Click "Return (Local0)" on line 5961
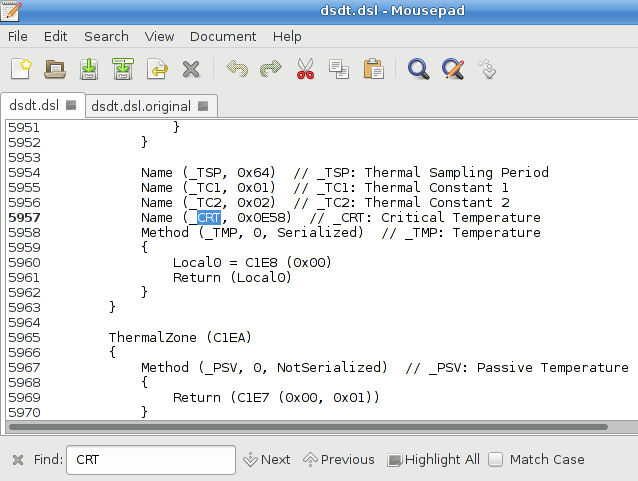The width and height of the screenshot is (638, 481). tap(232, 278)
